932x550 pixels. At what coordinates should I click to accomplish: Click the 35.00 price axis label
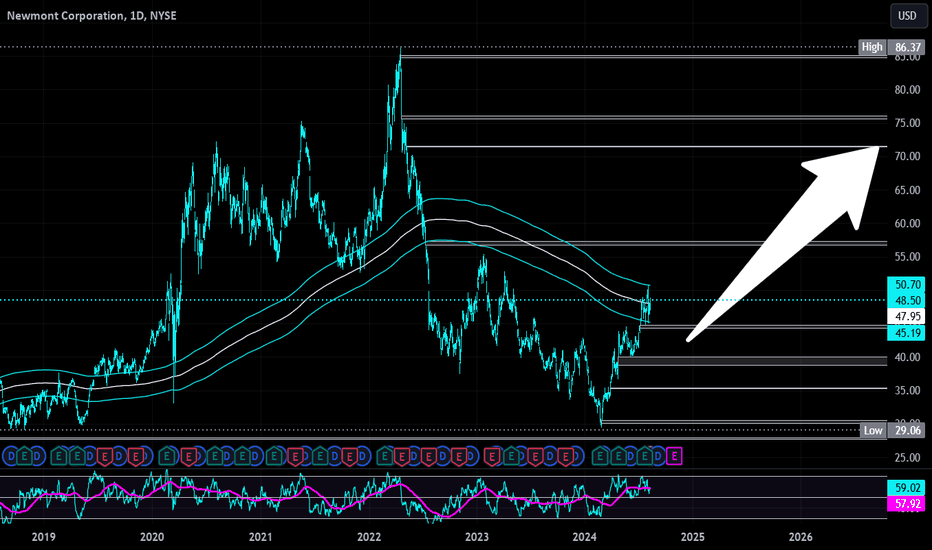tap(908, 391)
